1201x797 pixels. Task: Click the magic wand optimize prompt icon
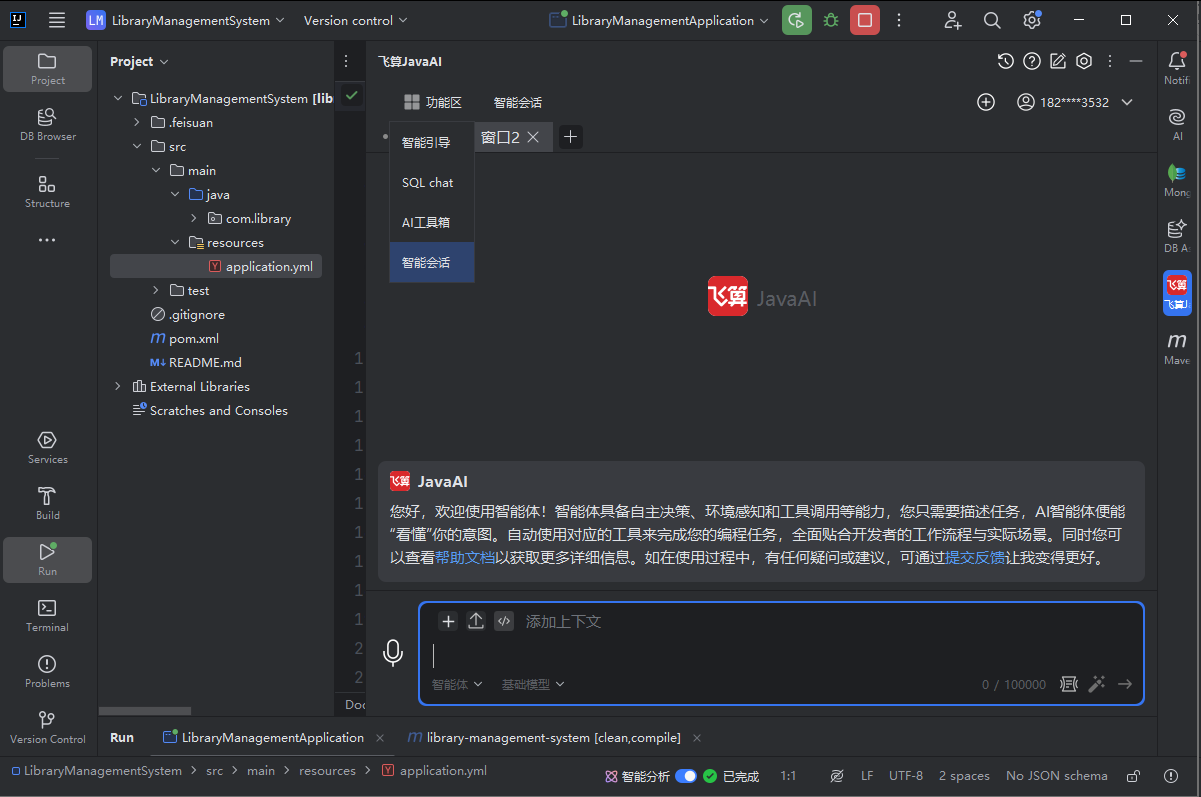tap(1097, 684)
